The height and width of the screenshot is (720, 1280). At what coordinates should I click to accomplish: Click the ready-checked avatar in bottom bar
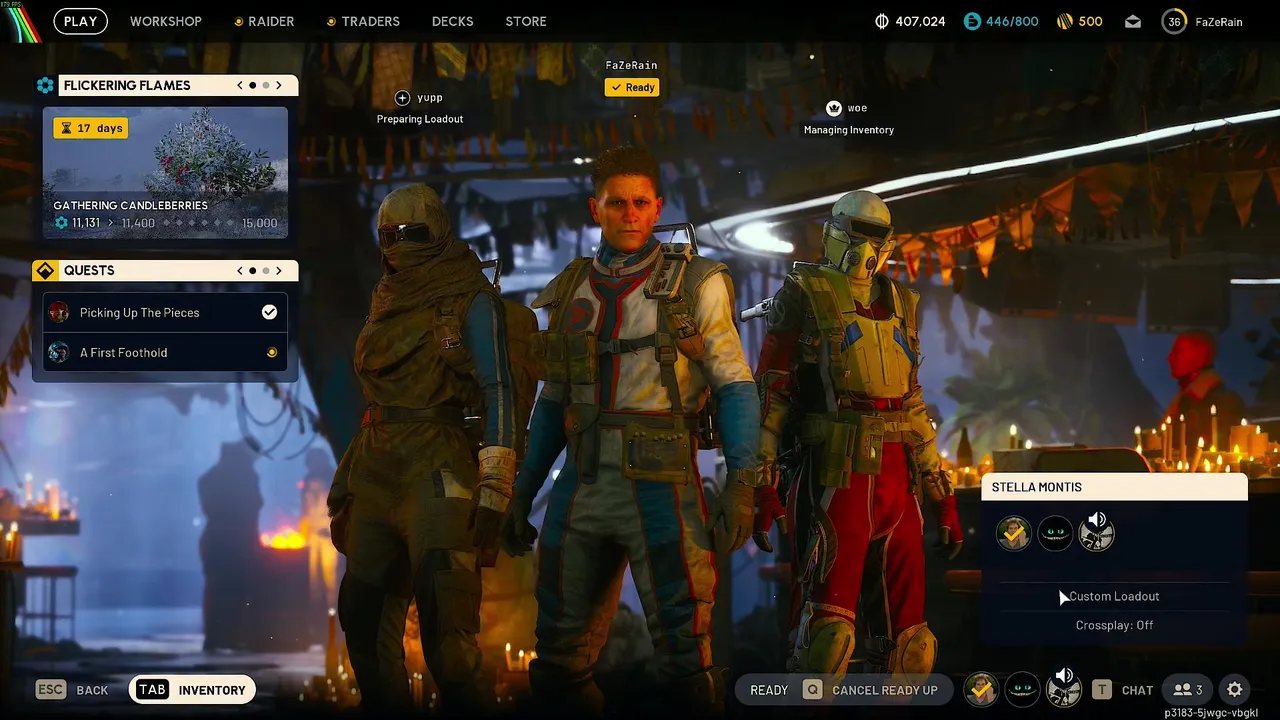point(981,689)
